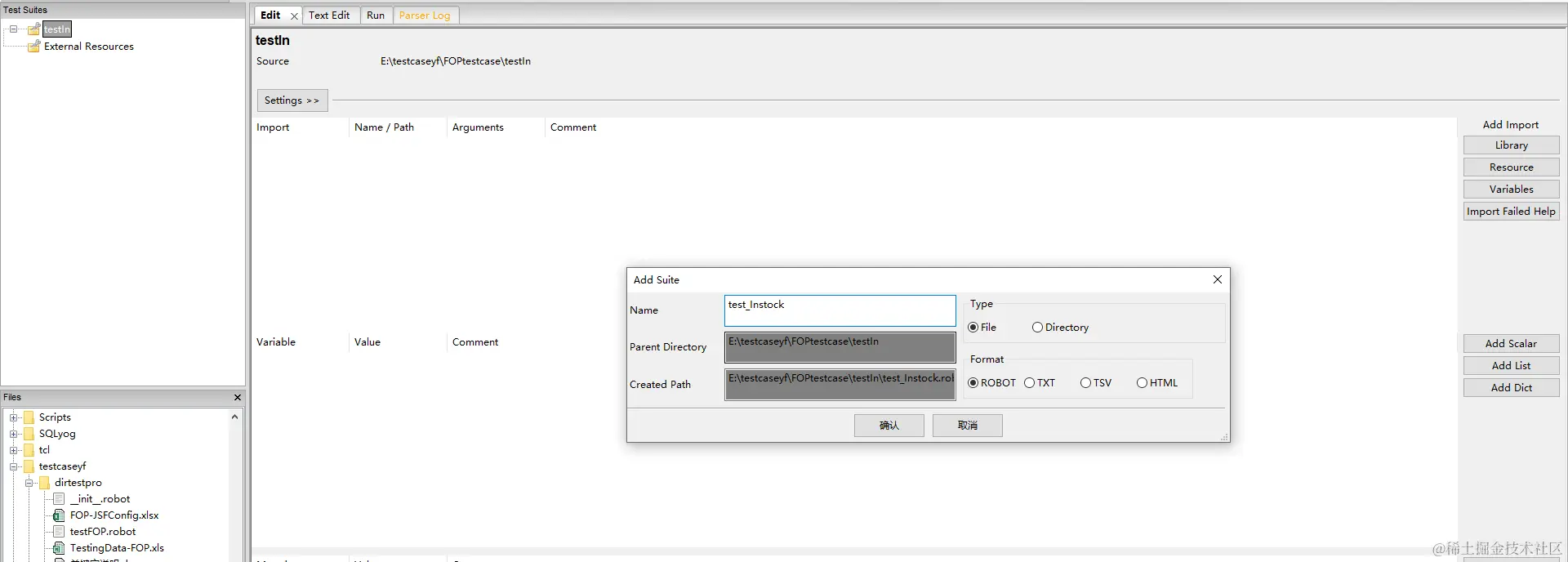Screen dimensions: 1568x562
Task: Click the FOP-JSFConfig.xlsx Excel icon
Action: click(59, 515)
